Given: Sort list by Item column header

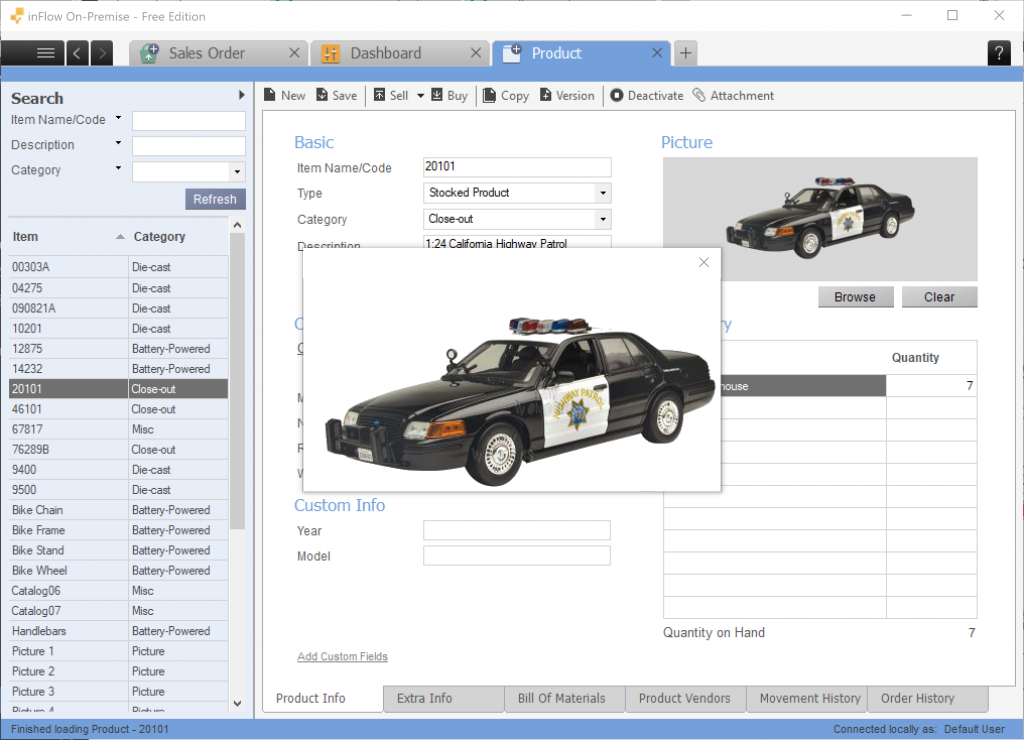Looking at the screenshot, I should (68, 236).
